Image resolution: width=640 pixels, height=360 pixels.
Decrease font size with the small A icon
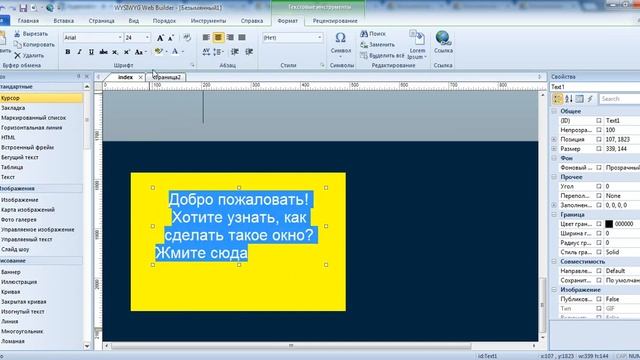click(171, 38)
